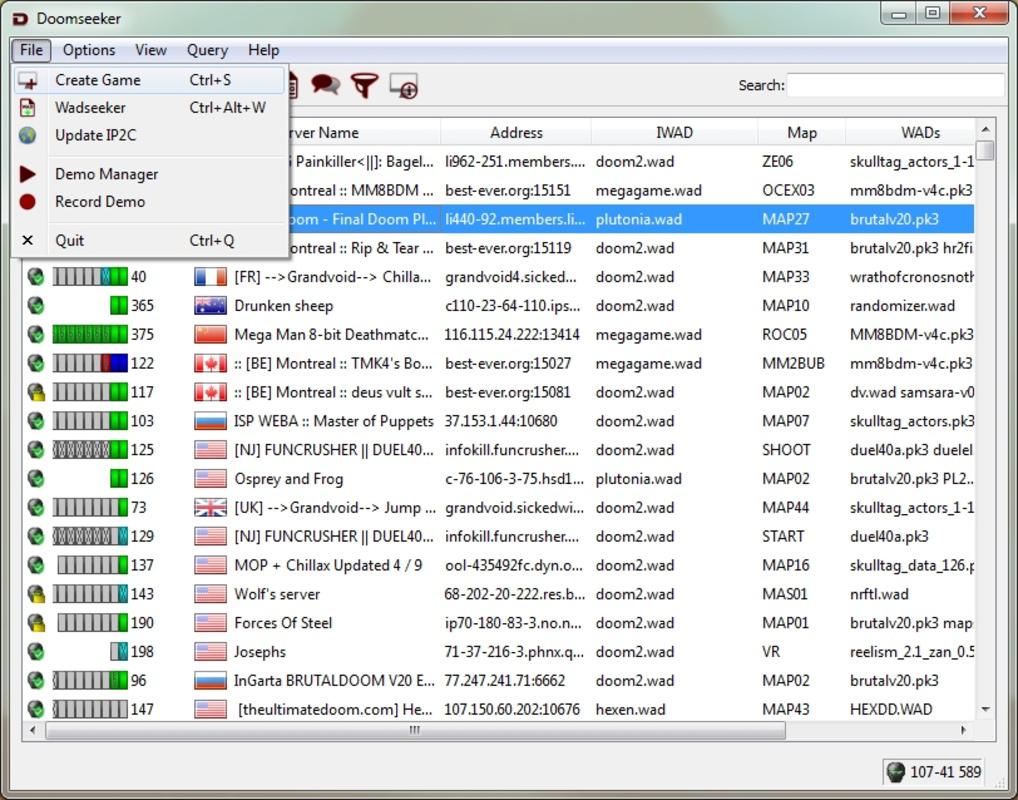Click locked globe icon on Forces Of Steel row
Viewport: 1018px width, 800px height.
[36, 623]
